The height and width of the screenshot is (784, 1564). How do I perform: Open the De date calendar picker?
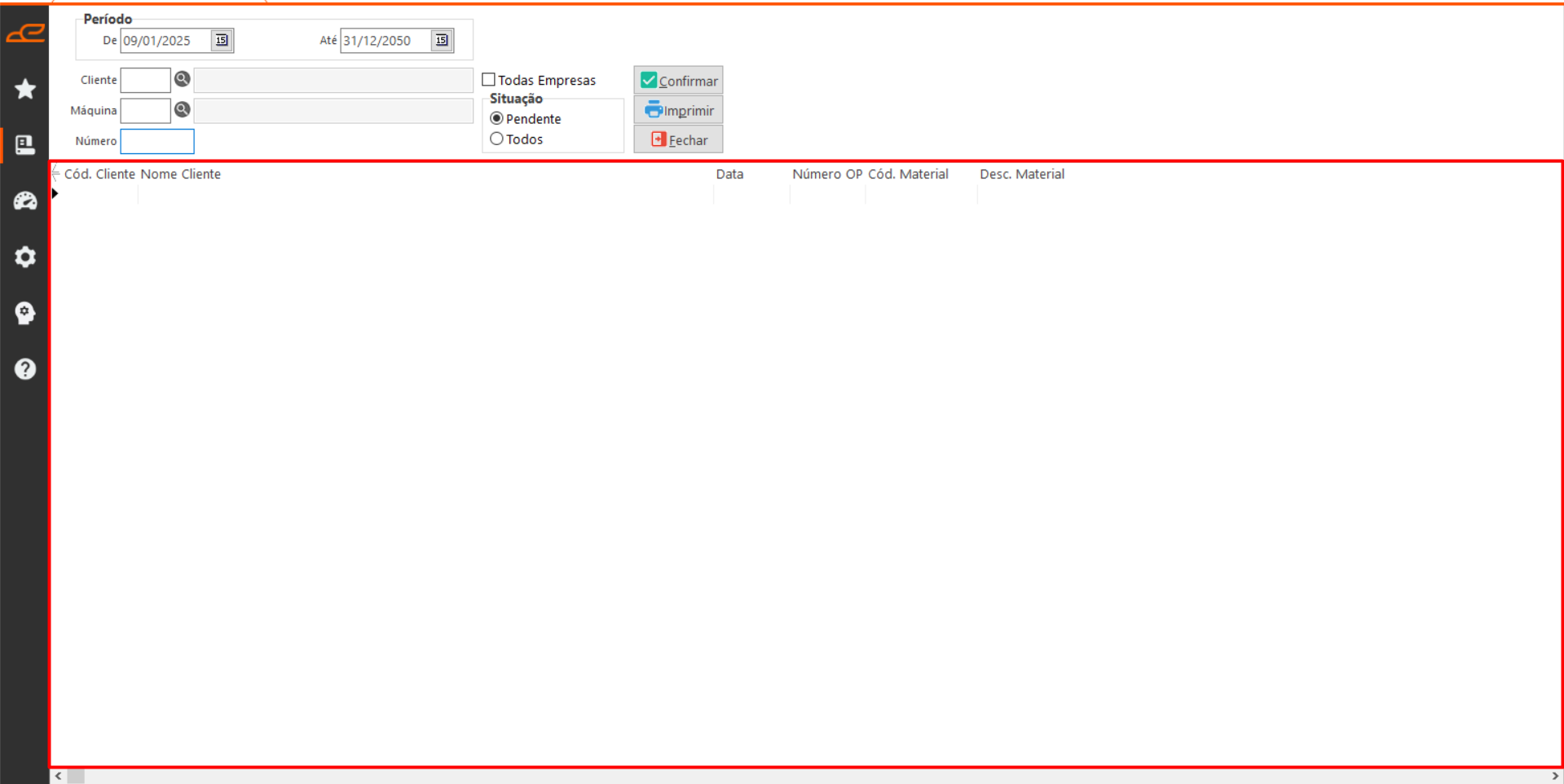(221, 41)
